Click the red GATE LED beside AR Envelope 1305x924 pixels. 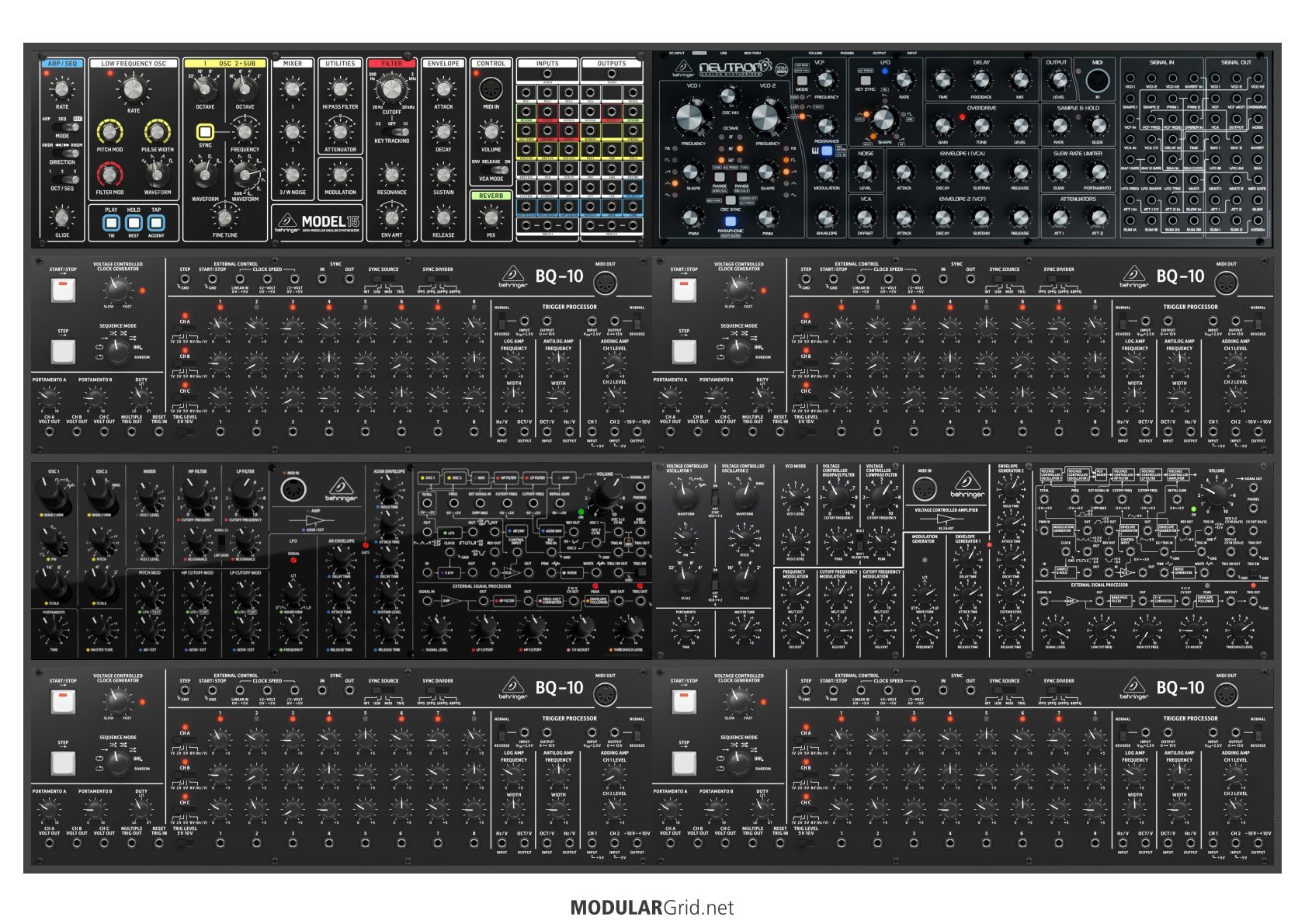(366, 545)
